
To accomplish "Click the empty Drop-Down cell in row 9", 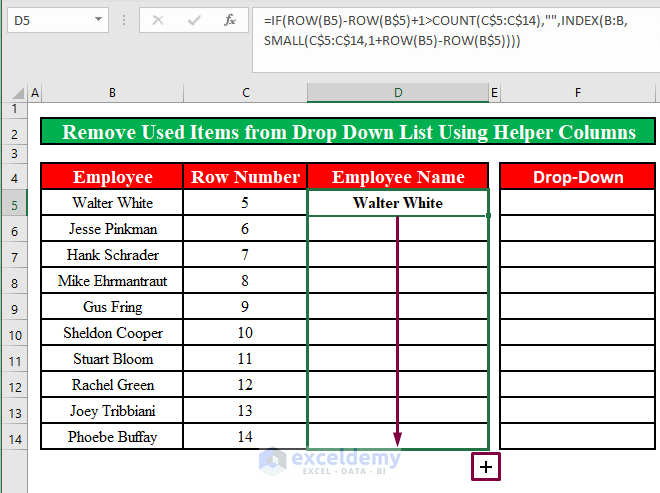I will point(578,307).
